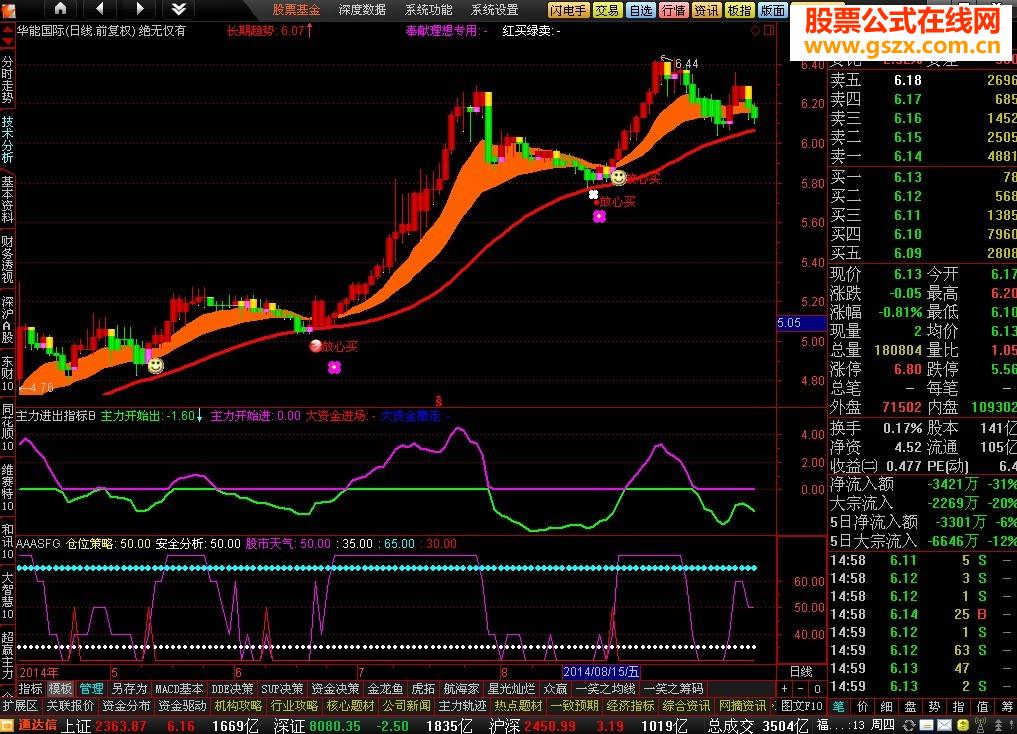Select the 分时走势 side tab

[7, 79]
